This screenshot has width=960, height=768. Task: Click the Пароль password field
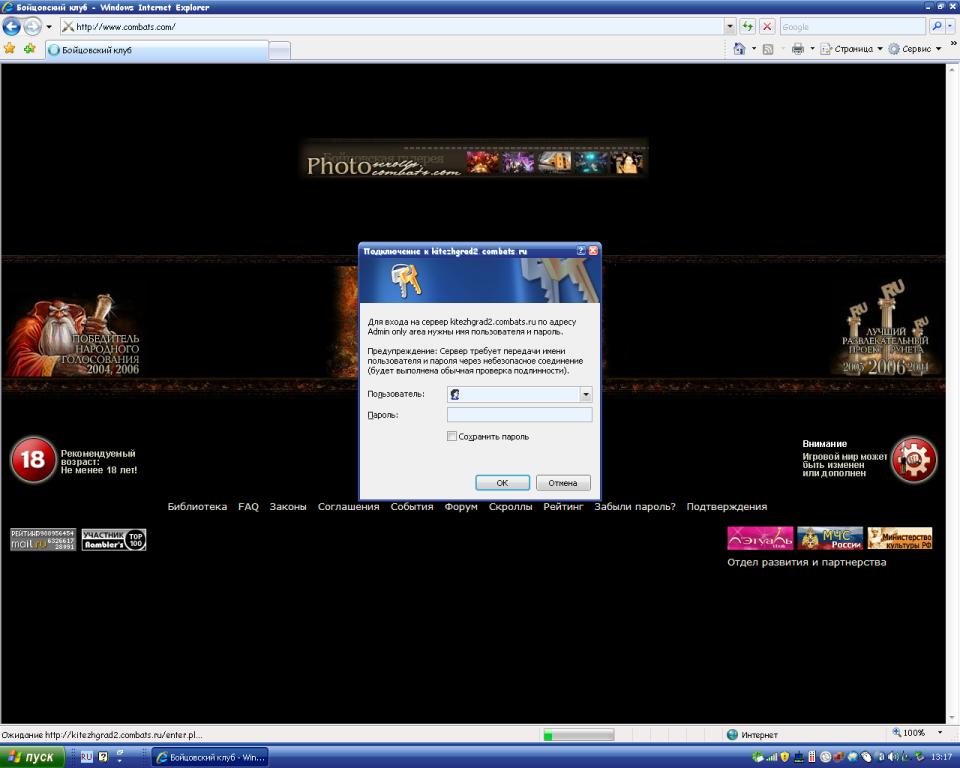point(520,415)
